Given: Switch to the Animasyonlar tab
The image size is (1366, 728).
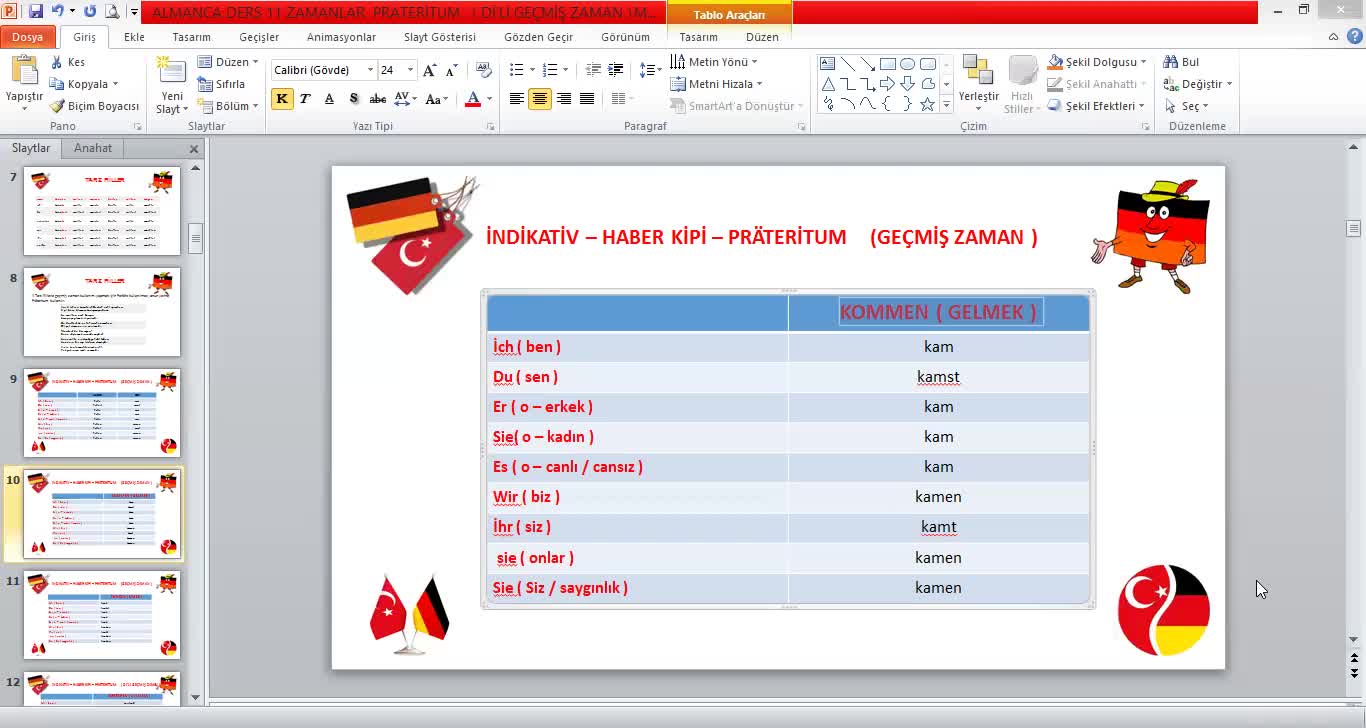Looking at the screenshot, I should coord(342,37).
